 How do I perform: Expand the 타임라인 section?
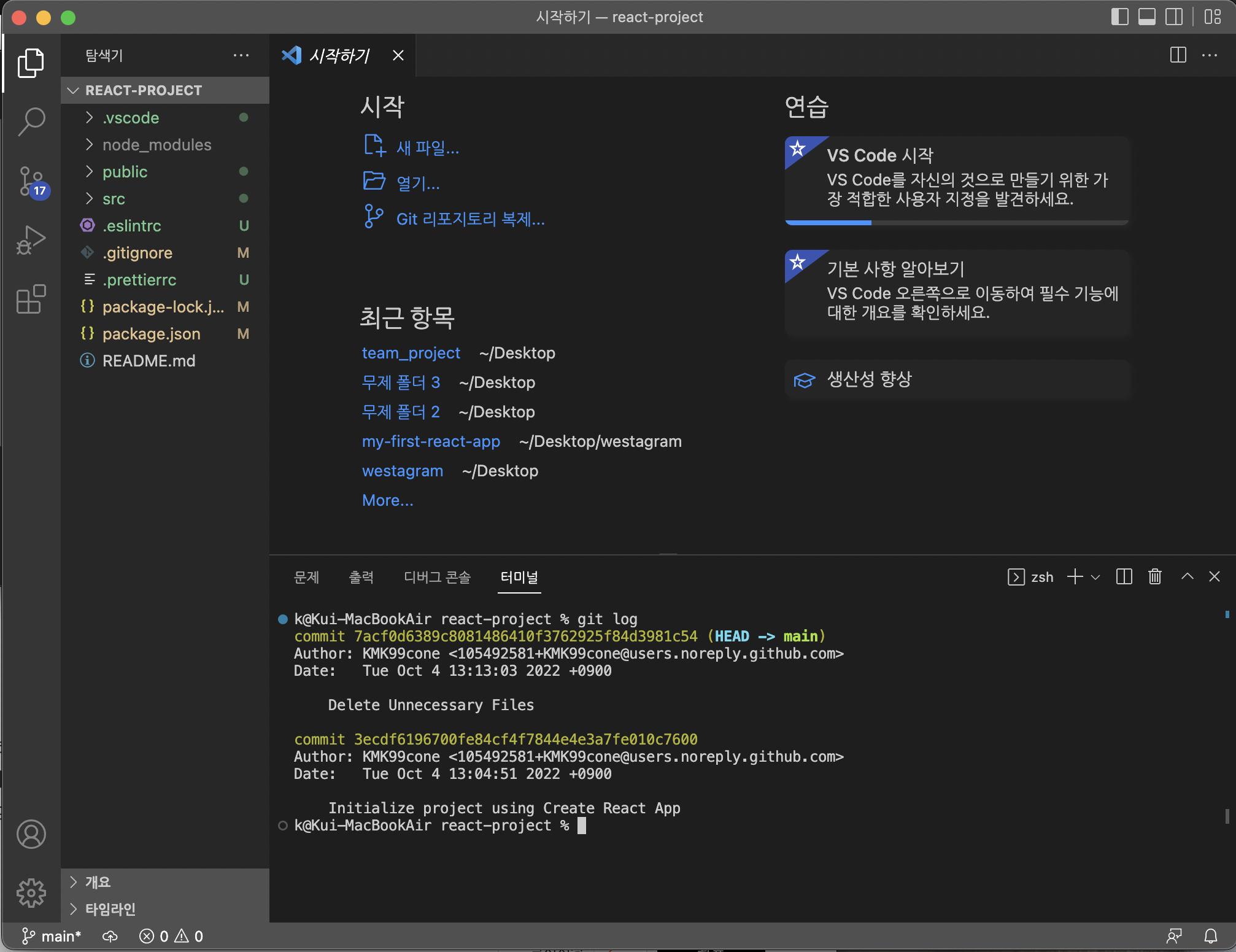pos(110,908)
